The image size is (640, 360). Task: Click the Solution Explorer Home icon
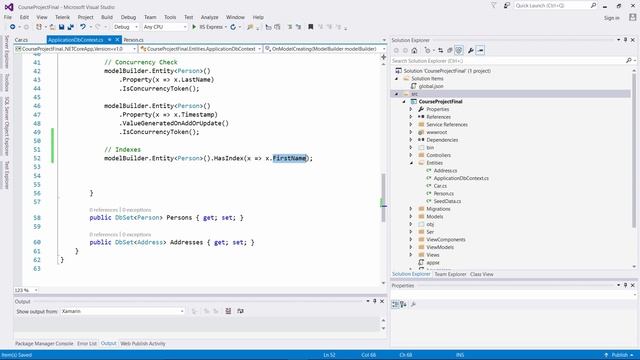(x=414, y=51)
